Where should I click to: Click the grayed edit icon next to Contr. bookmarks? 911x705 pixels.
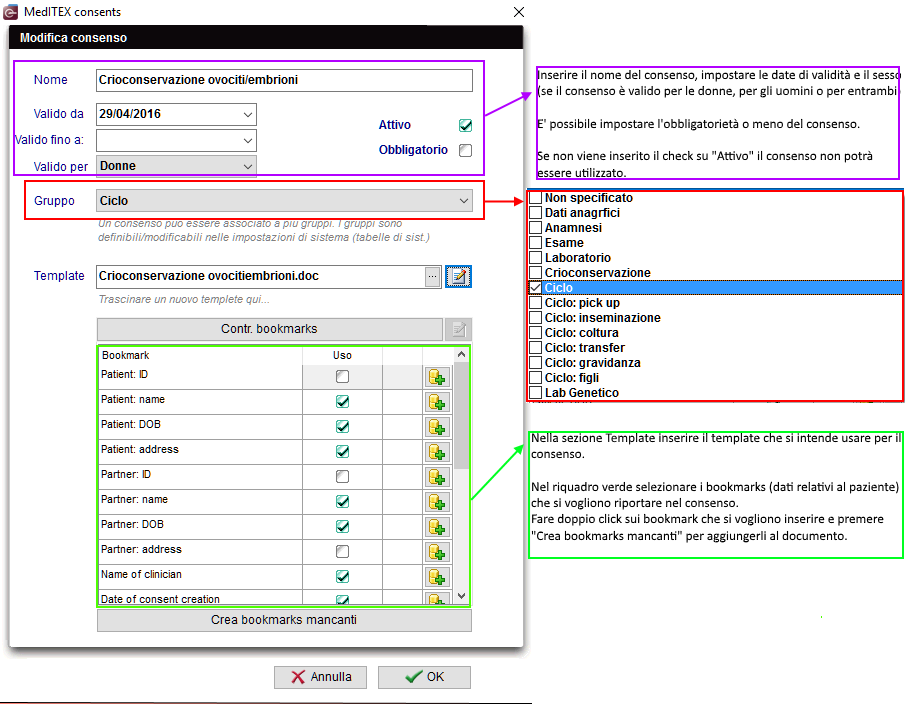458,330
